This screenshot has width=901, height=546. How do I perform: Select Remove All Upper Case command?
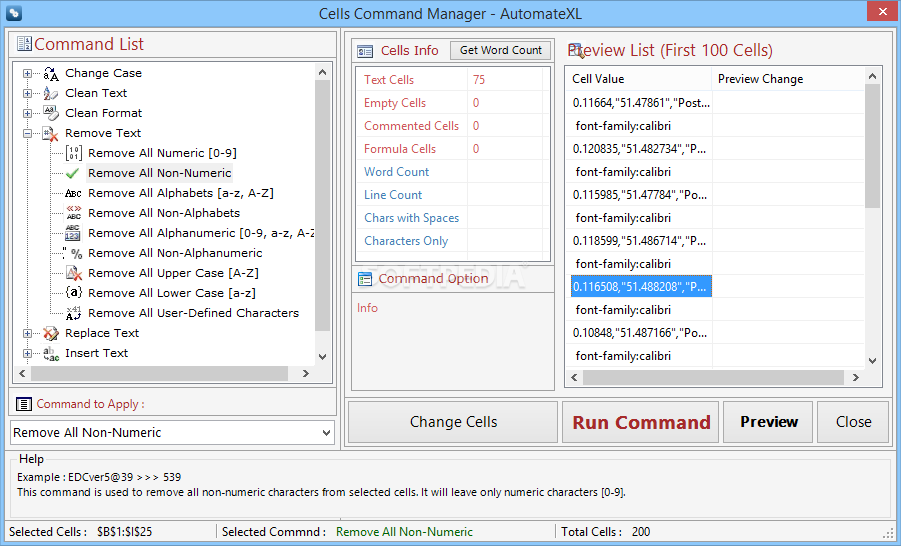tap(173, 273)
